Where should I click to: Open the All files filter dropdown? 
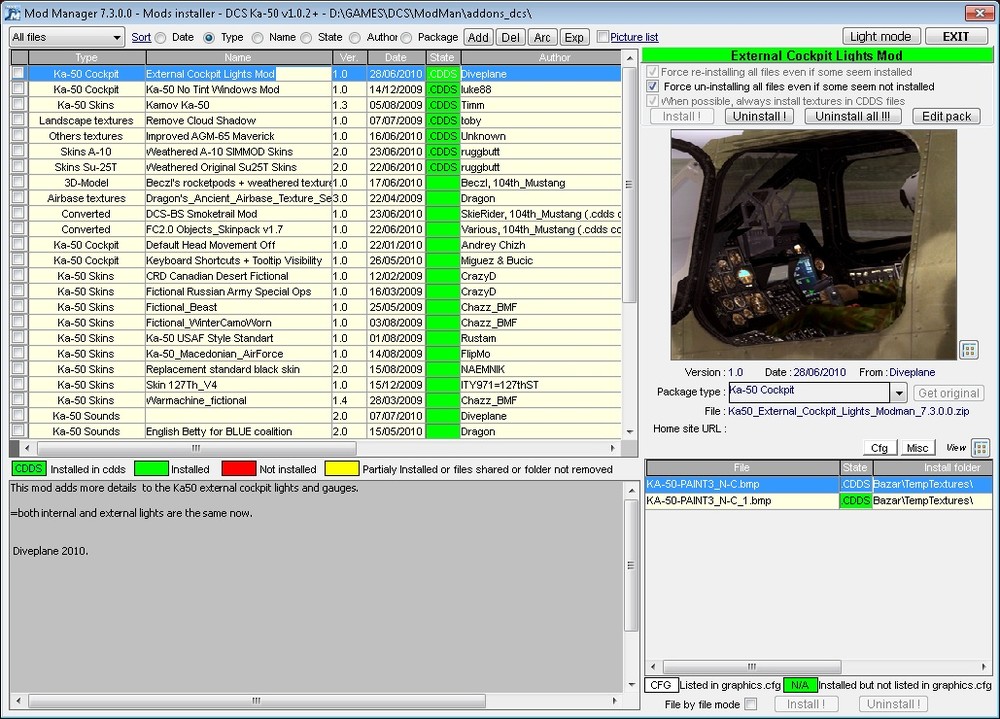(117, 37)
